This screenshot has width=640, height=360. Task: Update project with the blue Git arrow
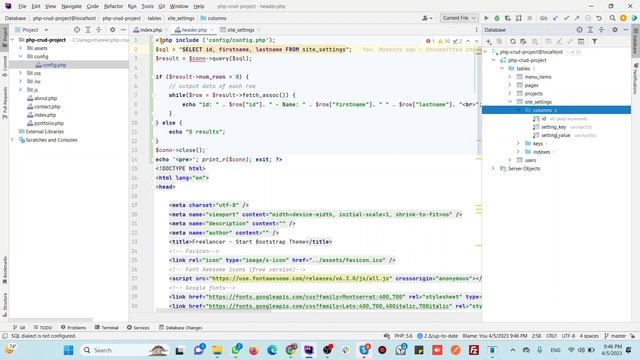(x=556, y=18)
